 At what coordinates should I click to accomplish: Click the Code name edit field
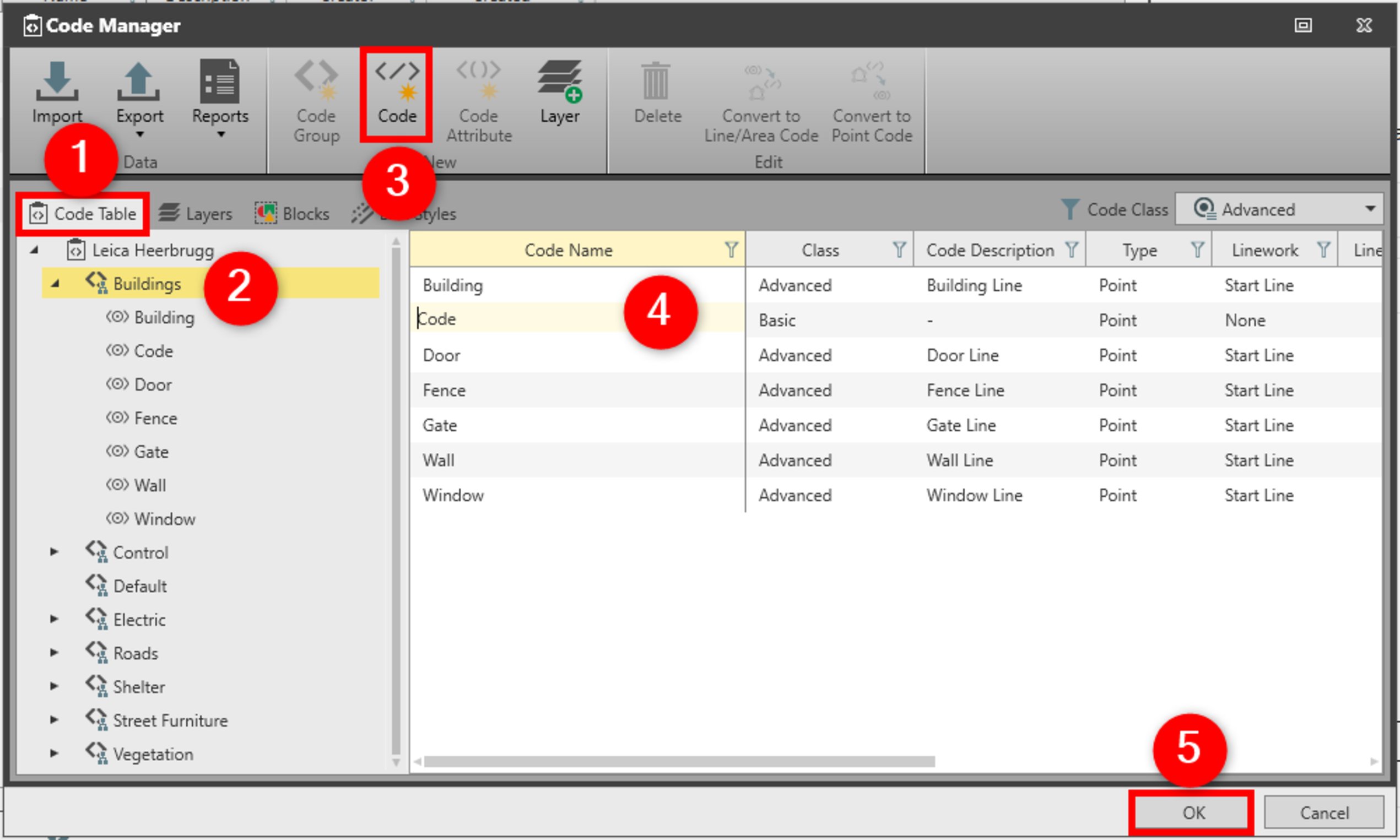click(577, 319)
